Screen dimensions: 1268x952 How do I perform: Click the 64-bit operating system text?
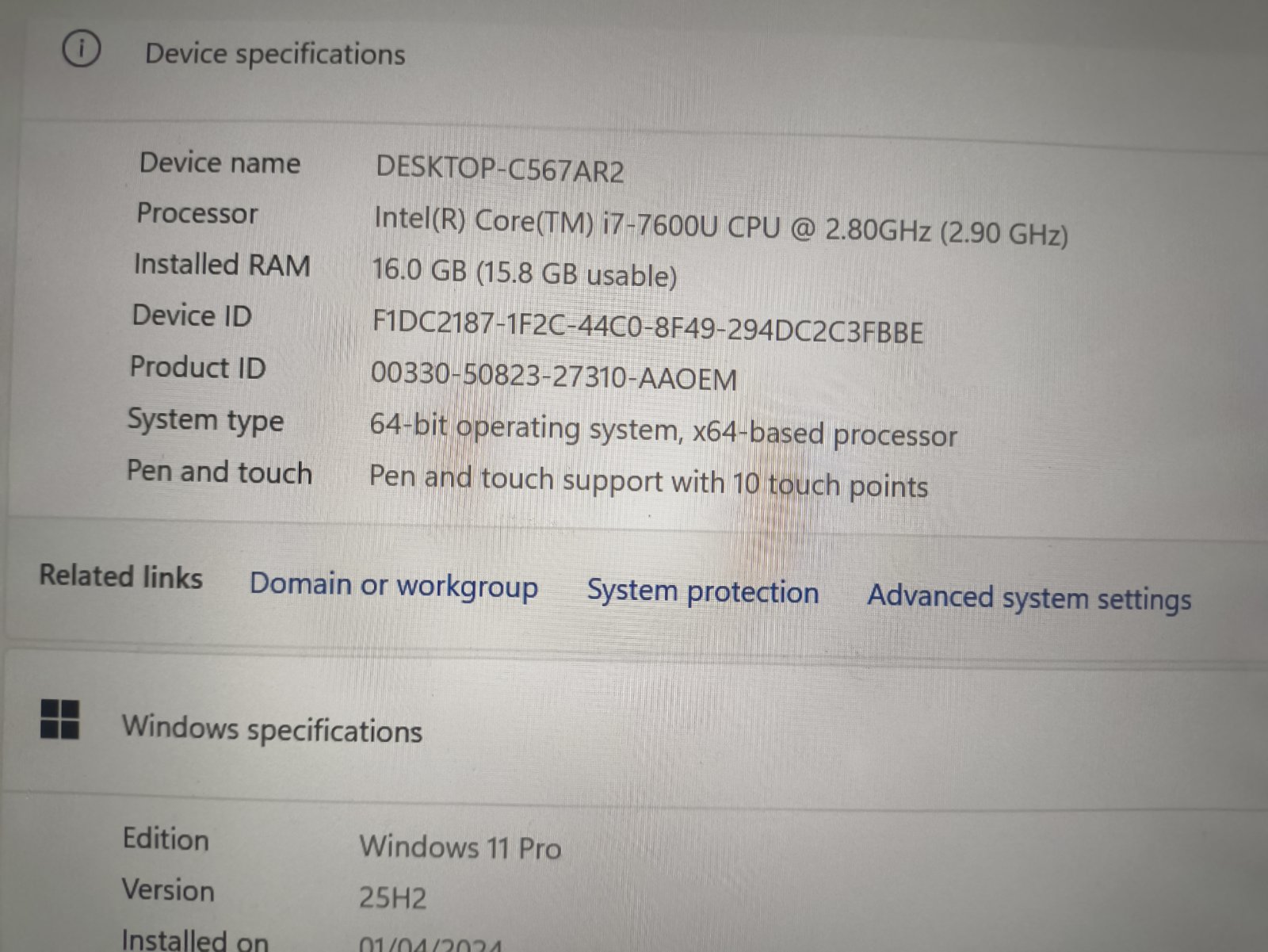[663, 430]
